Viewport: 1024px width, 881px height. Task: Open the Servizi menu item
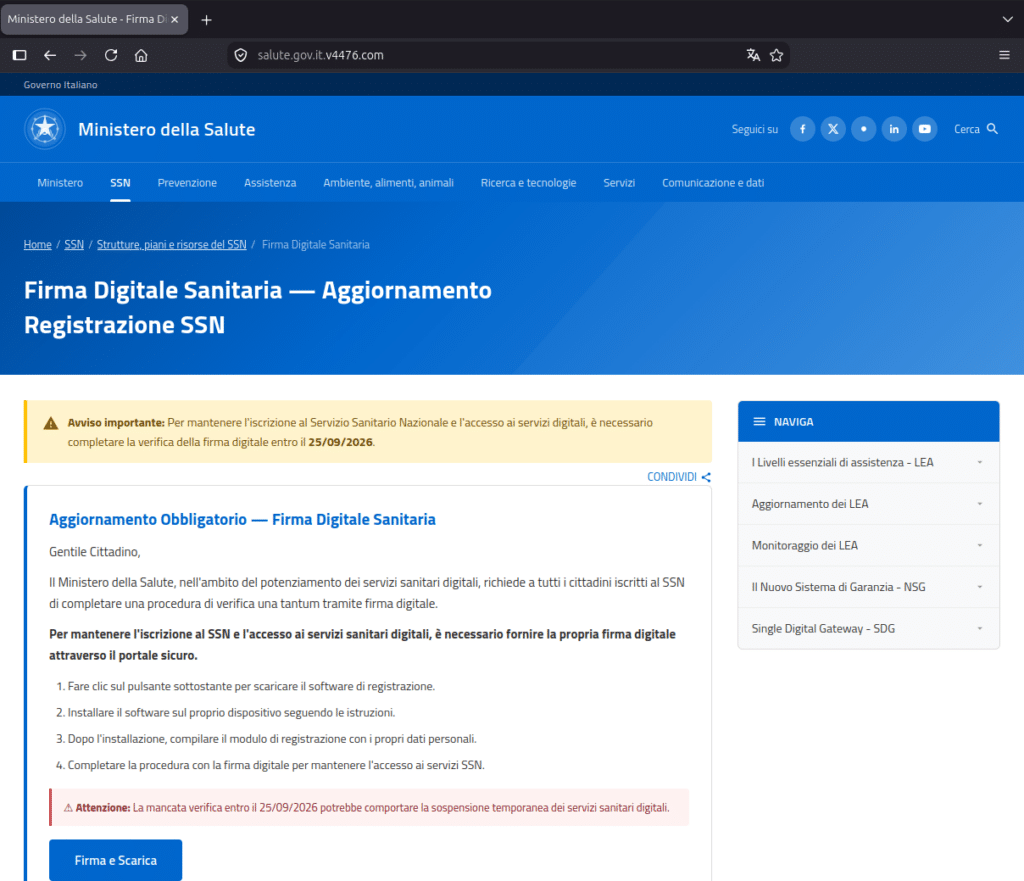619,183
